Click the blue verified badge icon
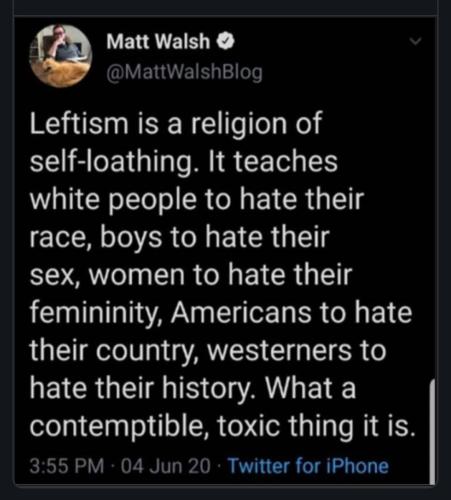Image resolution: width=451 pixels, height=500 pixels. [226, 41]
